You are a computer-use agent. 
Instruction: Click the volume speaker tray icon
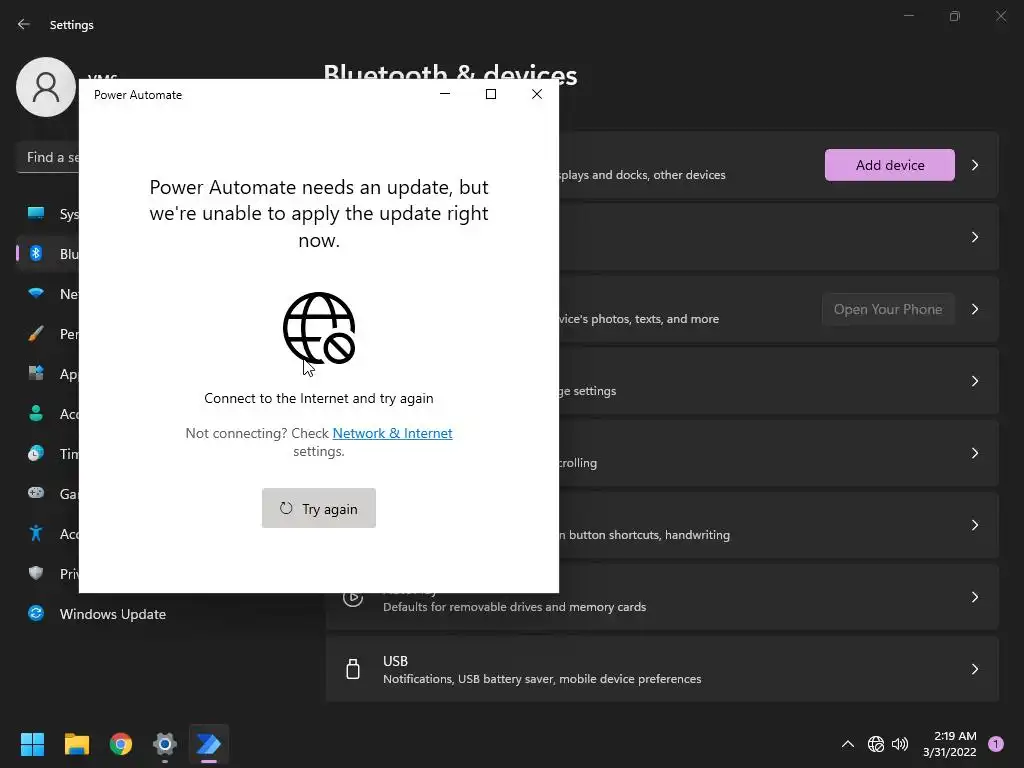[x=900, y=744]
